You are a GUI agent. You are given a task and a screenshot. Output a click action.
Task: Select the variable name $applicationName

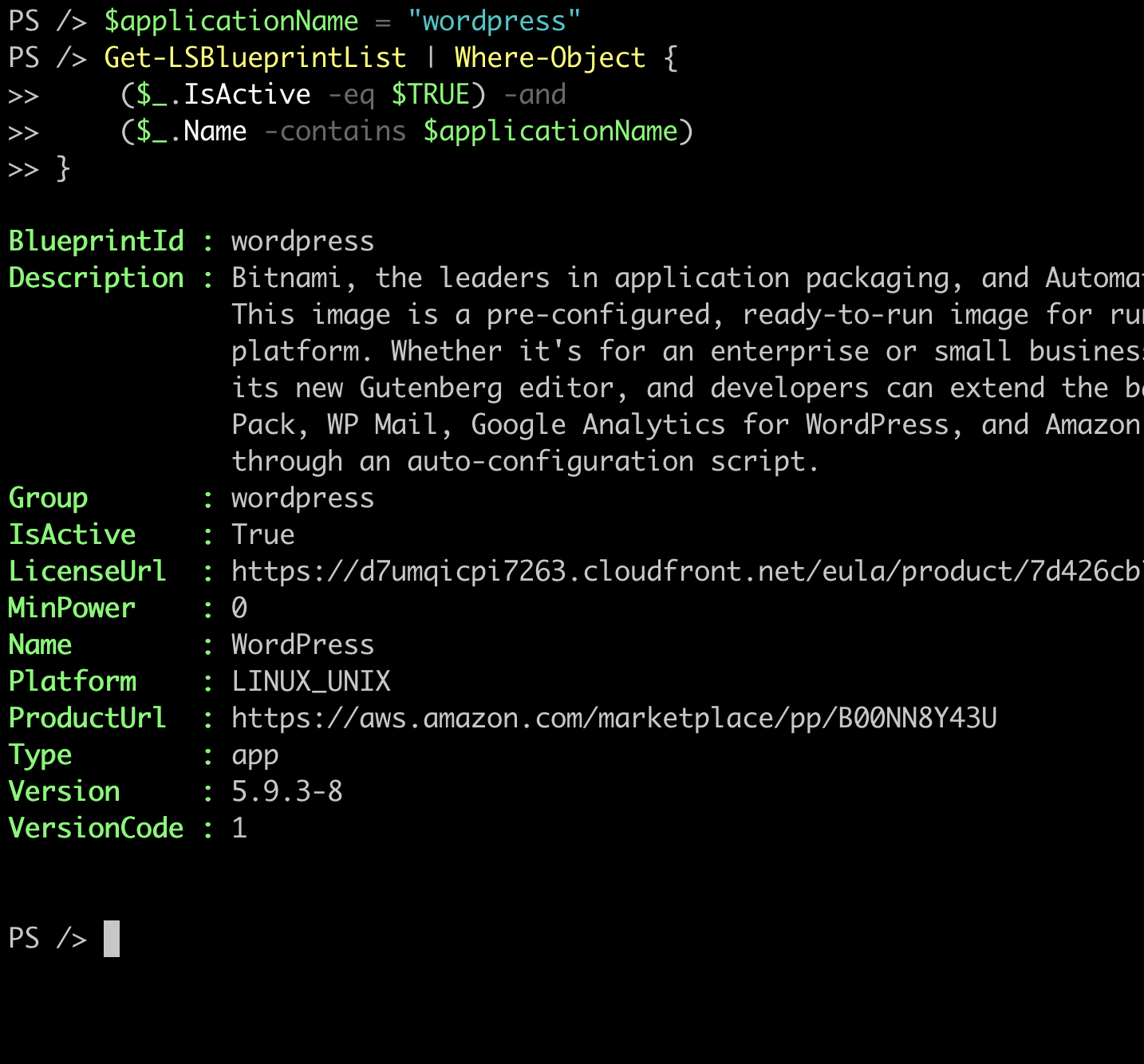coord(231,20)
